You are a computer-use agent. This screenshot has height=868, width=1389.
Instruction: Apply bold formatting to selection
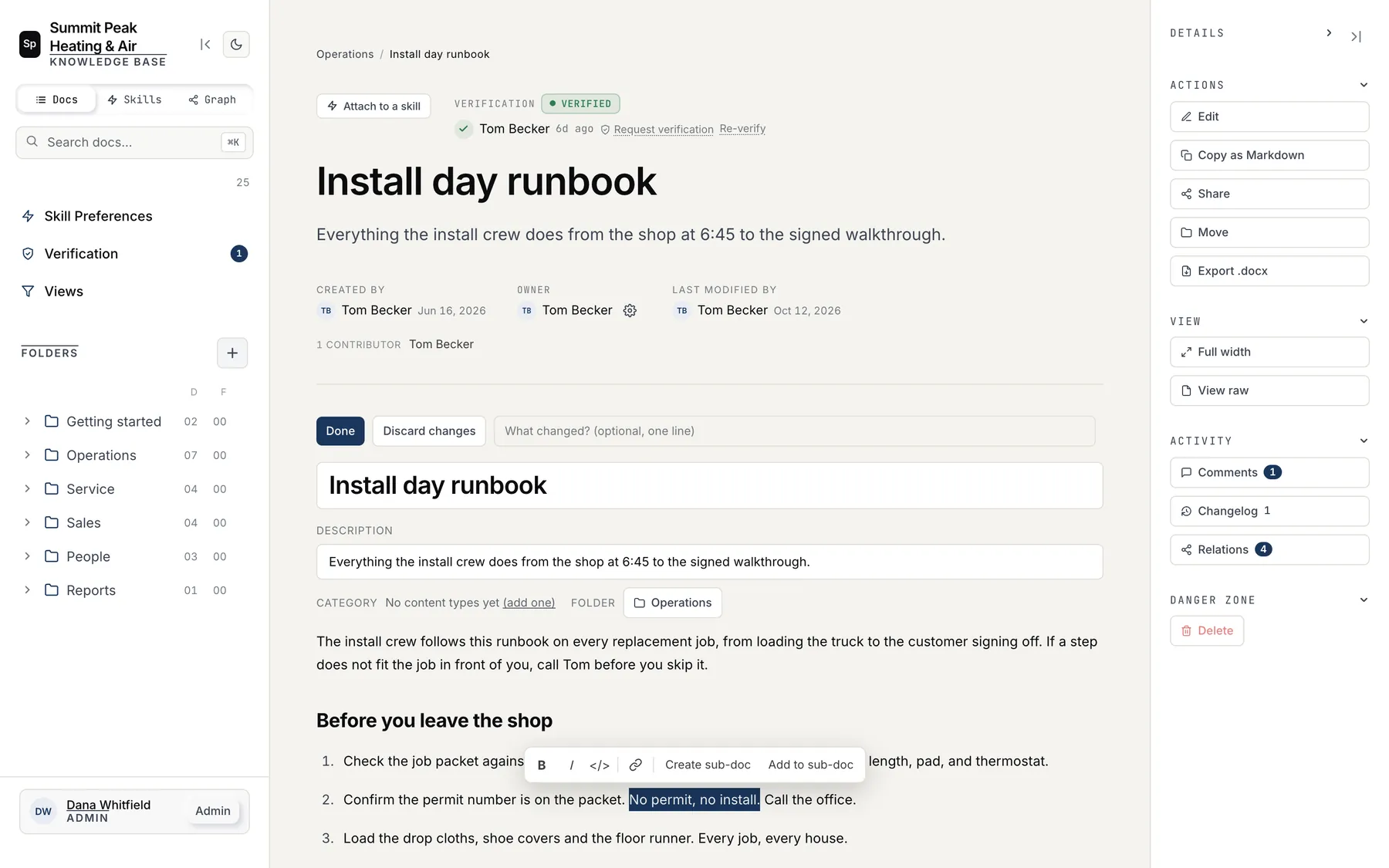[x=542, y=765]
